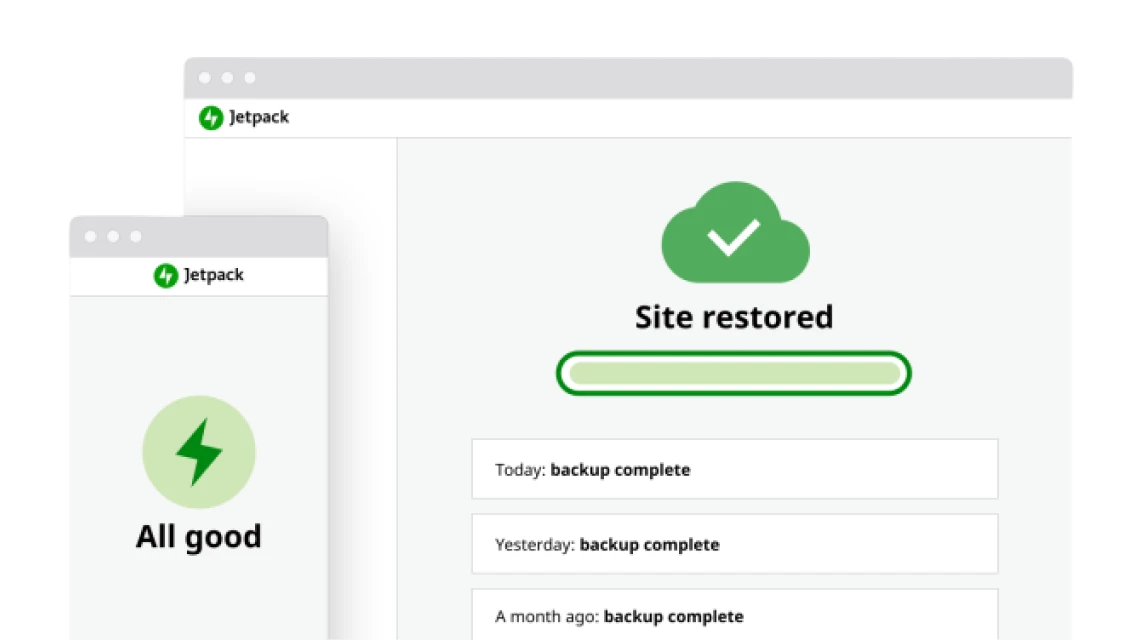Click the Jetpack logo icon in the large window
This screenshot has height=640, width=1140.
(211, 118)
